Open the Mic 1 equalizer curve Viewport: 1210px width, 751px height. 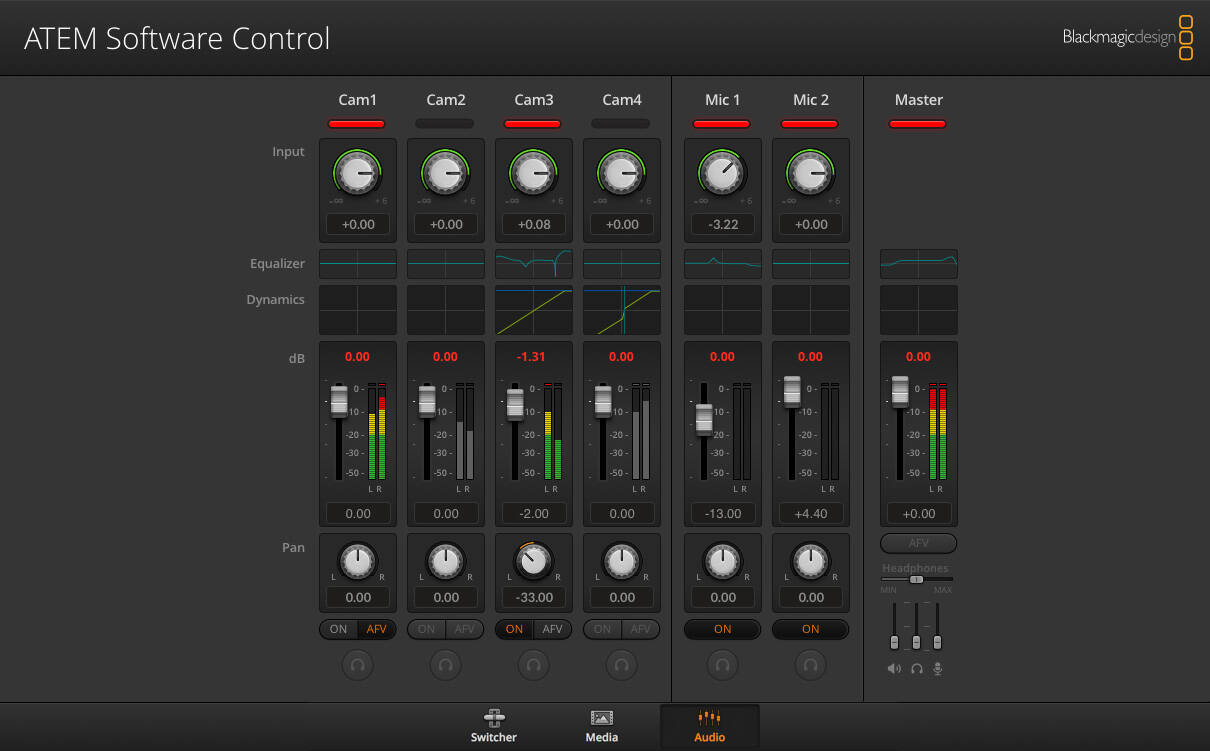(723, 264)
